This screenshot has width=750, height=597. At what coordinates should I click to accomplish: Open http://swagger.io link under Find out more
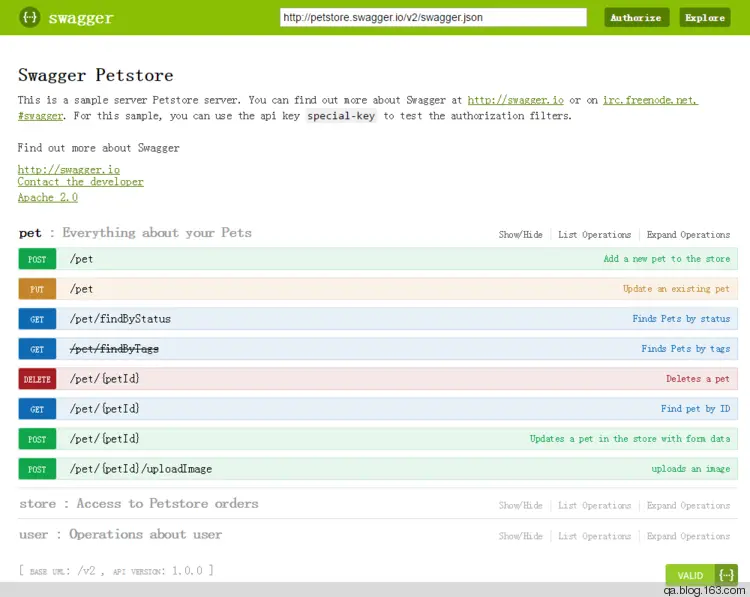(68, 169)
